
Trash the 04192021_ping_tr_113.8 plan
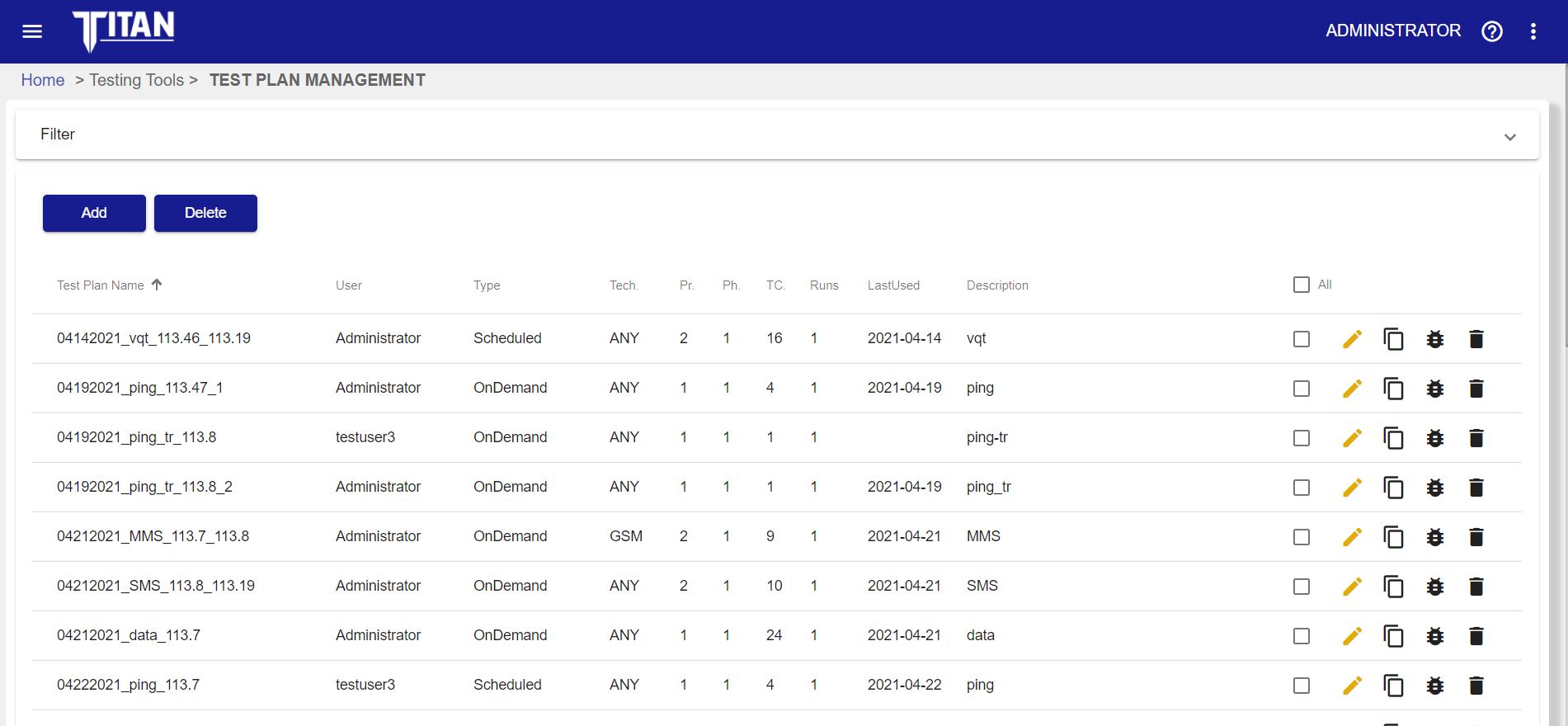coord(1476,438)
